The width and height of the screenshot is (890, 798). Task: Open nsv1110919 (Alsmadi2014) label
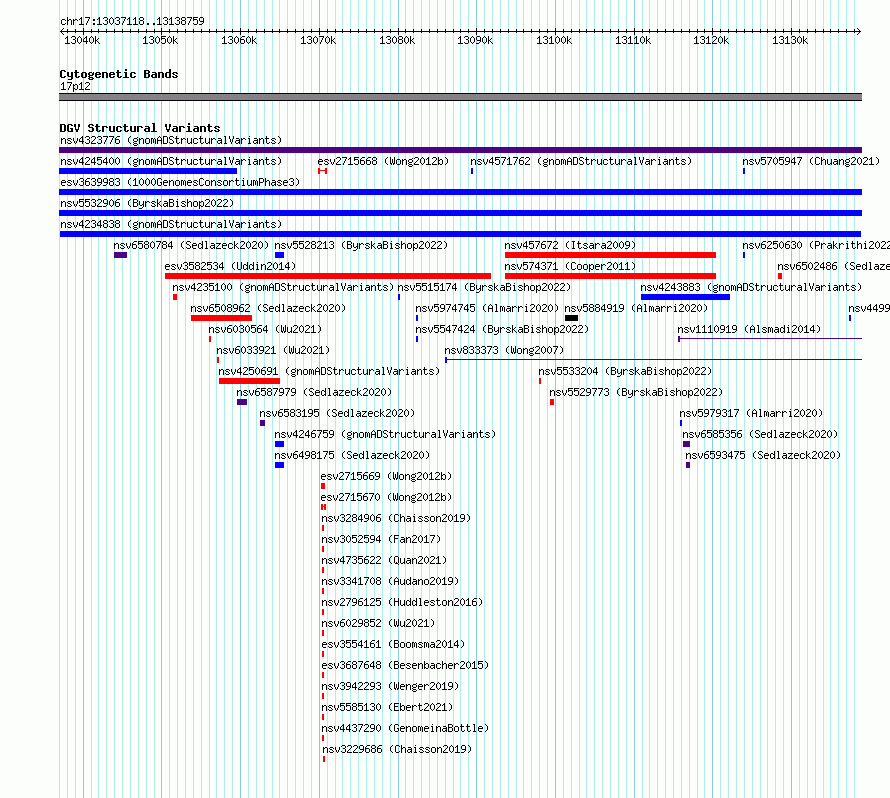click(749, 329)
